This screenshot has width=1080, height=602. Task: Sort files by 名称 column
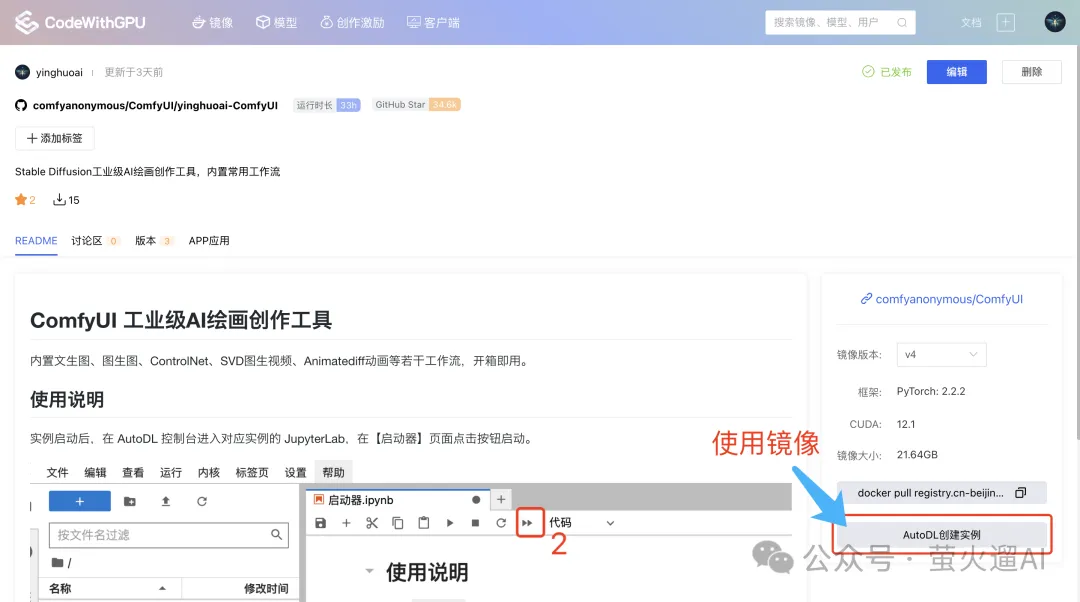[x=109, y=588]
